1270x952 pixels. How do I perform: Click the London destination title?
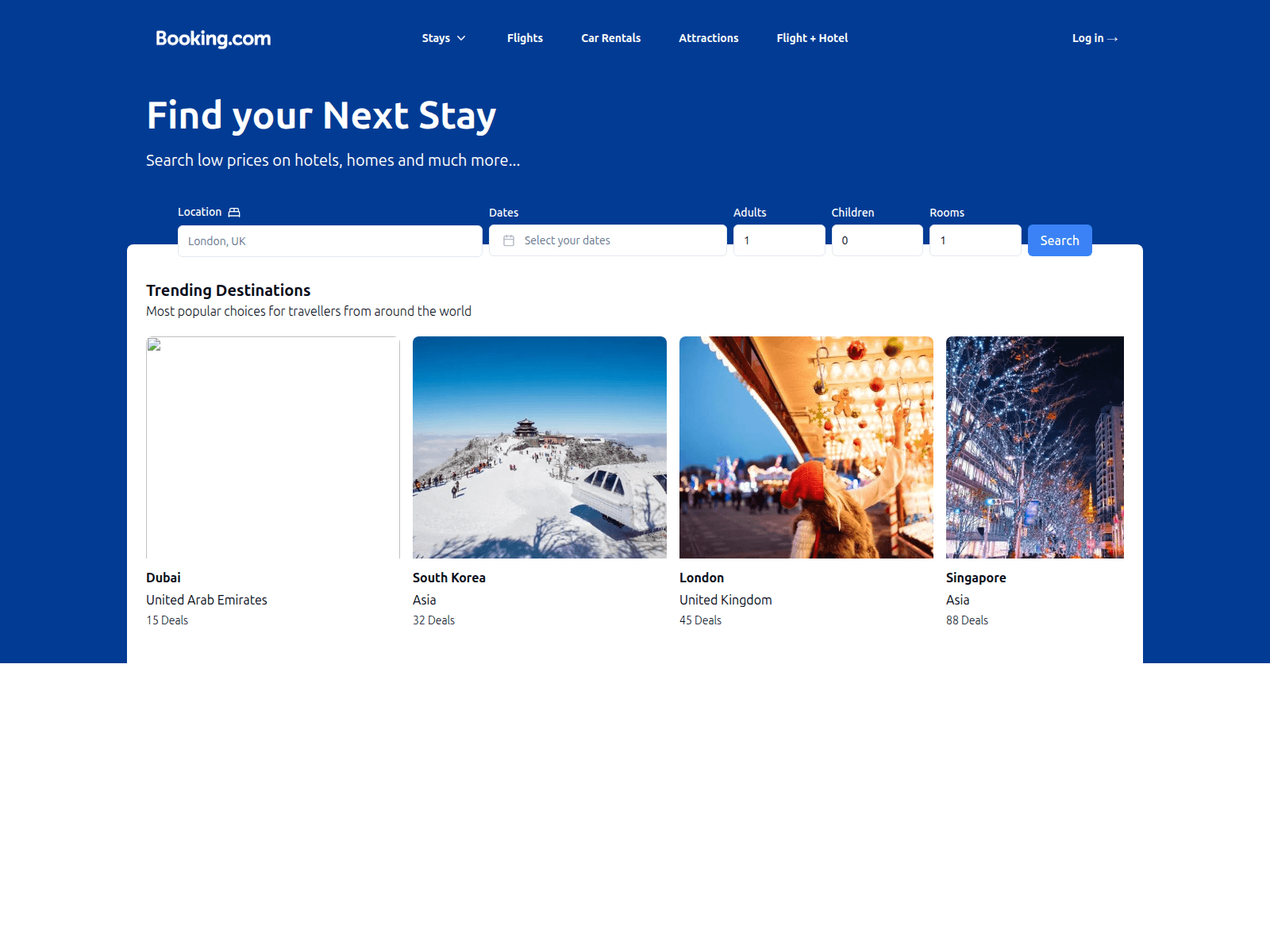coord(702,578)
